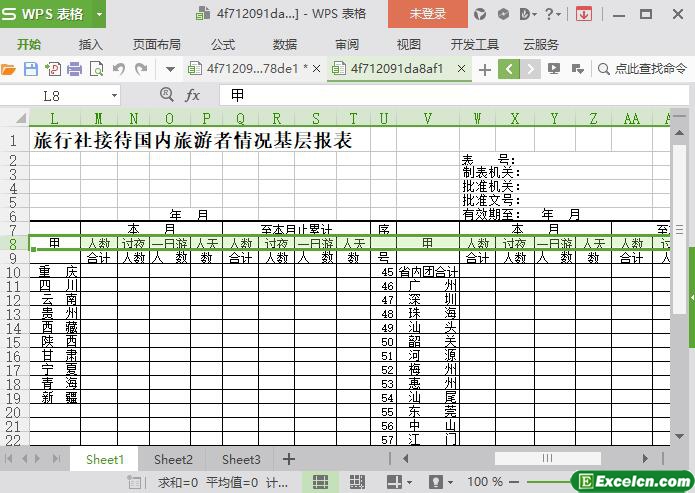Viewport: 695px width, 493px height.
Task: Switch to Sheet1 tab
Action: pyautogui.click(x=105, y=459)
